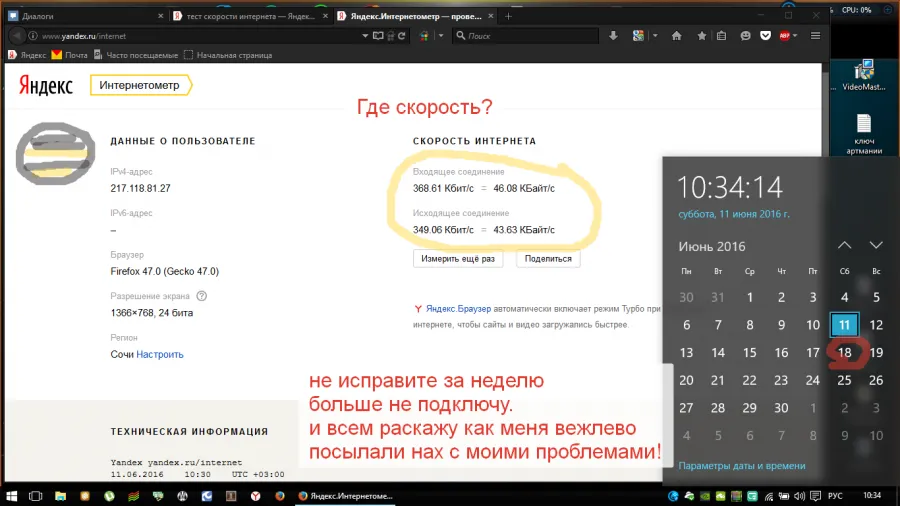Click the colorful Google-style toolbar icon
This screenshot has height=506, width=900.
(x=638, y=36)
